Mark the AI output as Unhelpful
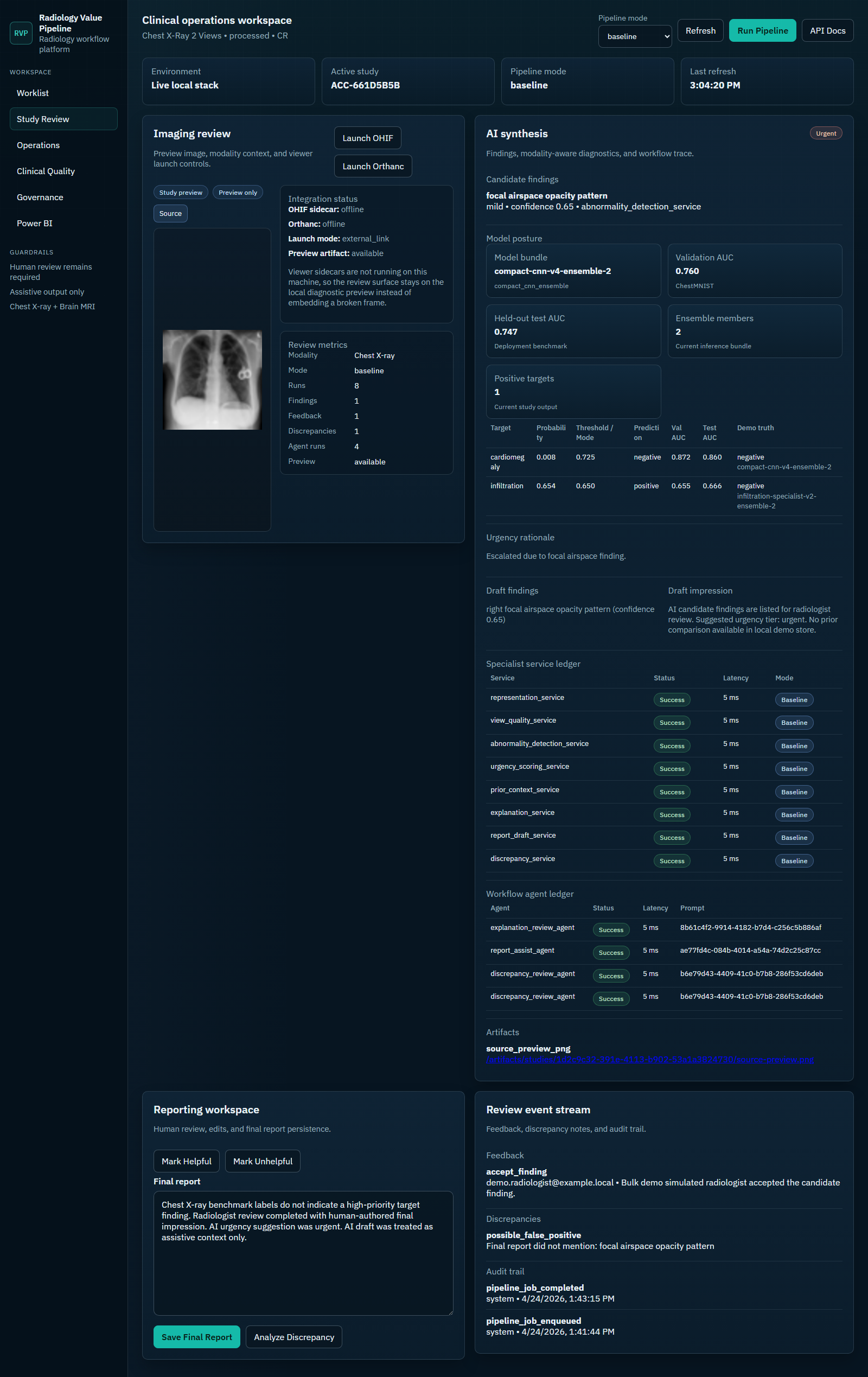The height and width of the screenshot is (1377, 868). [263, 1161]
